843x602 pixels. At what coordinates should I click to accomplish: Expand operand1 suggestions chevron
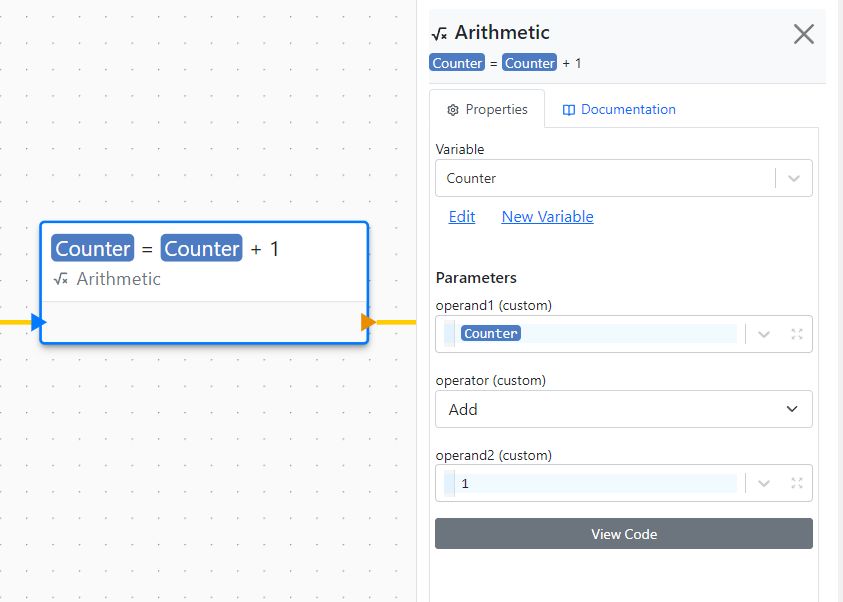(764, 334)
